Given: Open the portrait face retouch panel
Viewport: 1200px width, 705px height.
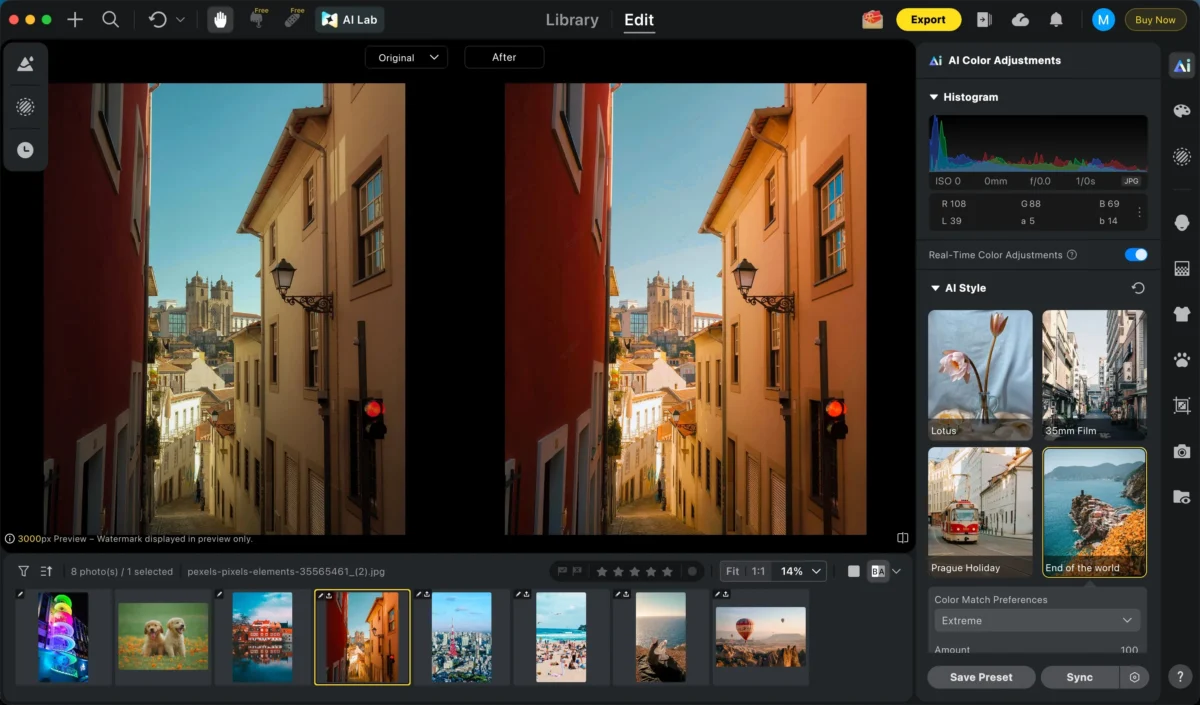Looking at the screenshot, I should pyautogui.click(x=1181, y=222).
